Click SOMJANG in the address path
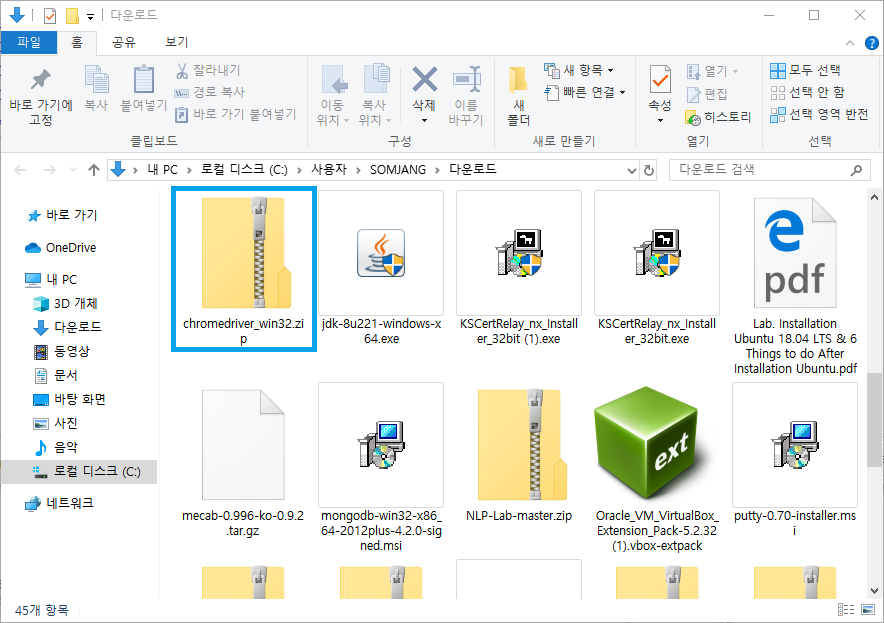This screenshot has height=623, width=884. click(397, 170)
